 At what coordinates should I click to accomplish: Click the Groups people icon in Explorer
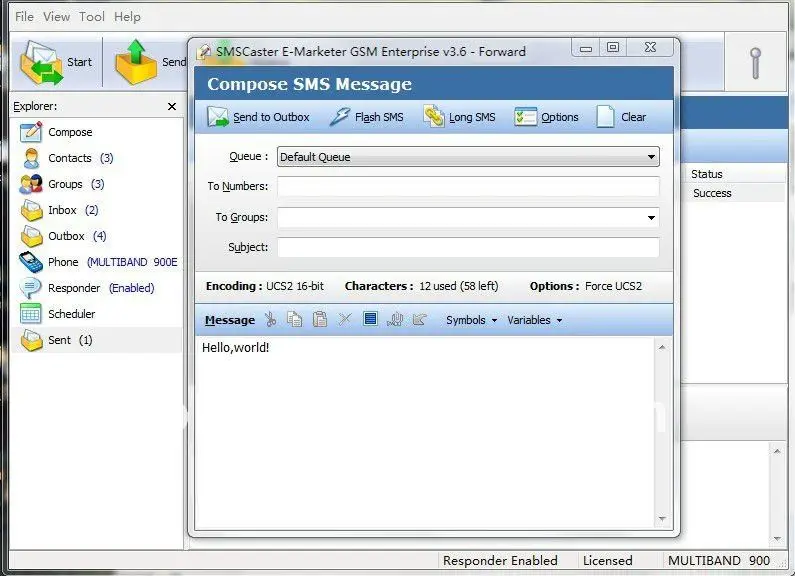point(31,184)
